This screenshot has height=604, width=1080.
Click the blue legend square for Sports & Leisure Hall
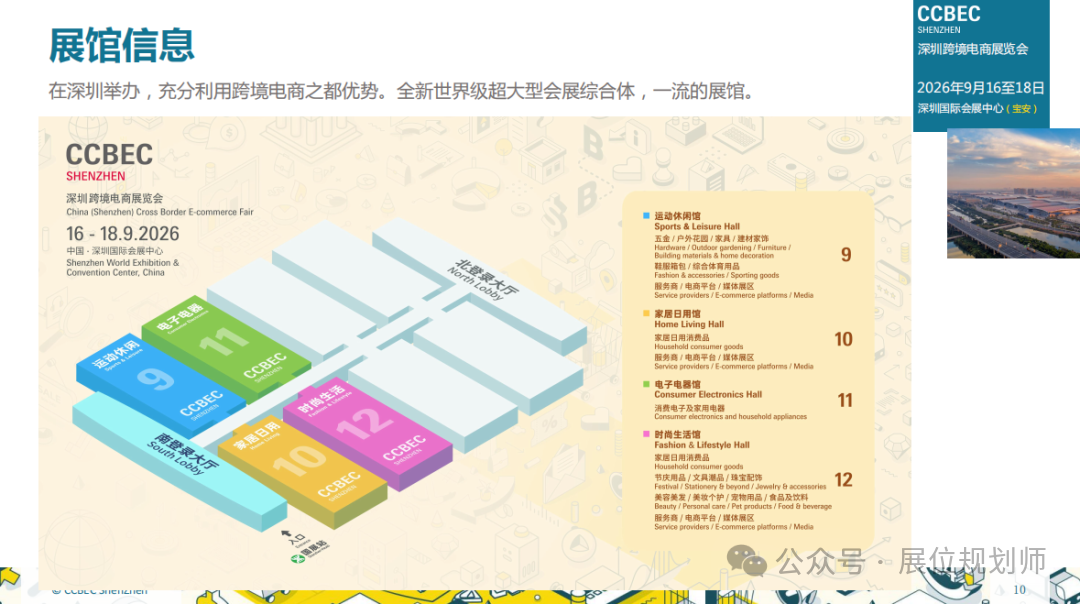point(646,216)
